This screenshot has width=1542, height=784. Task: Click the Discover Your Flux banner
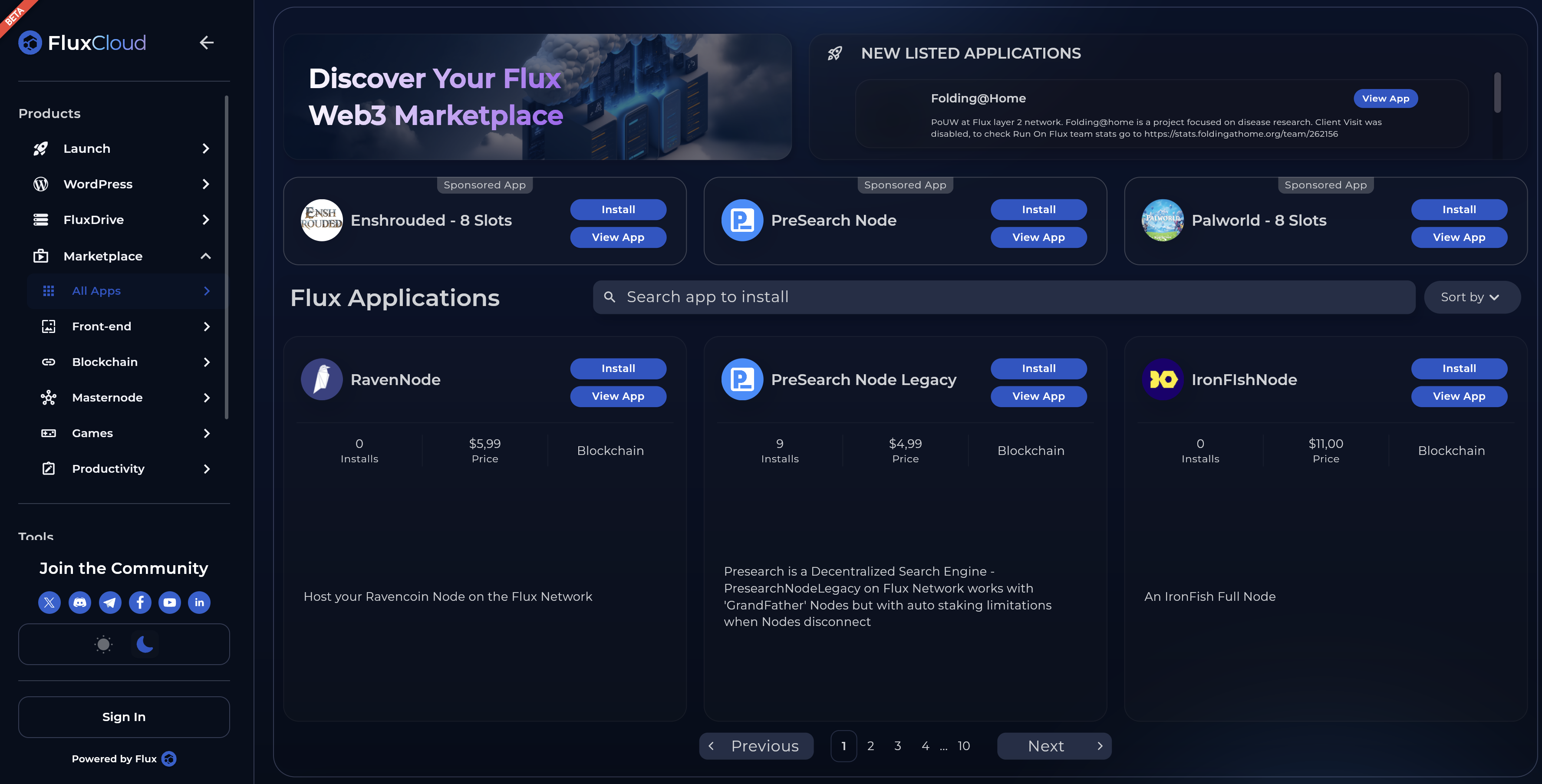(x=537, y=97)
